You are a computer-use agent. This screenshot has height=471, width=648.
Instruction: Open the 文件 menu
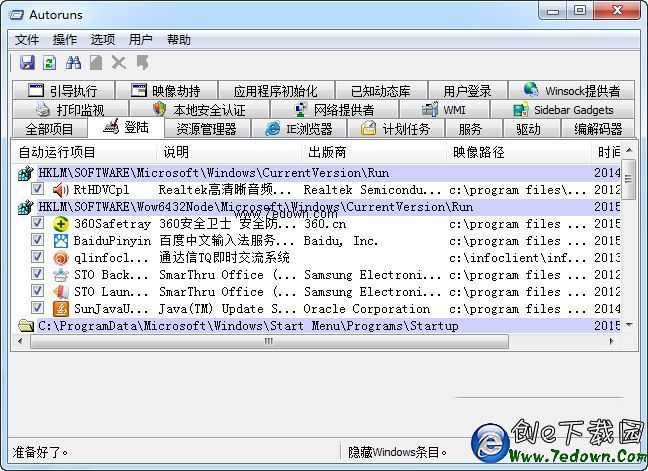tap(27, 40)
